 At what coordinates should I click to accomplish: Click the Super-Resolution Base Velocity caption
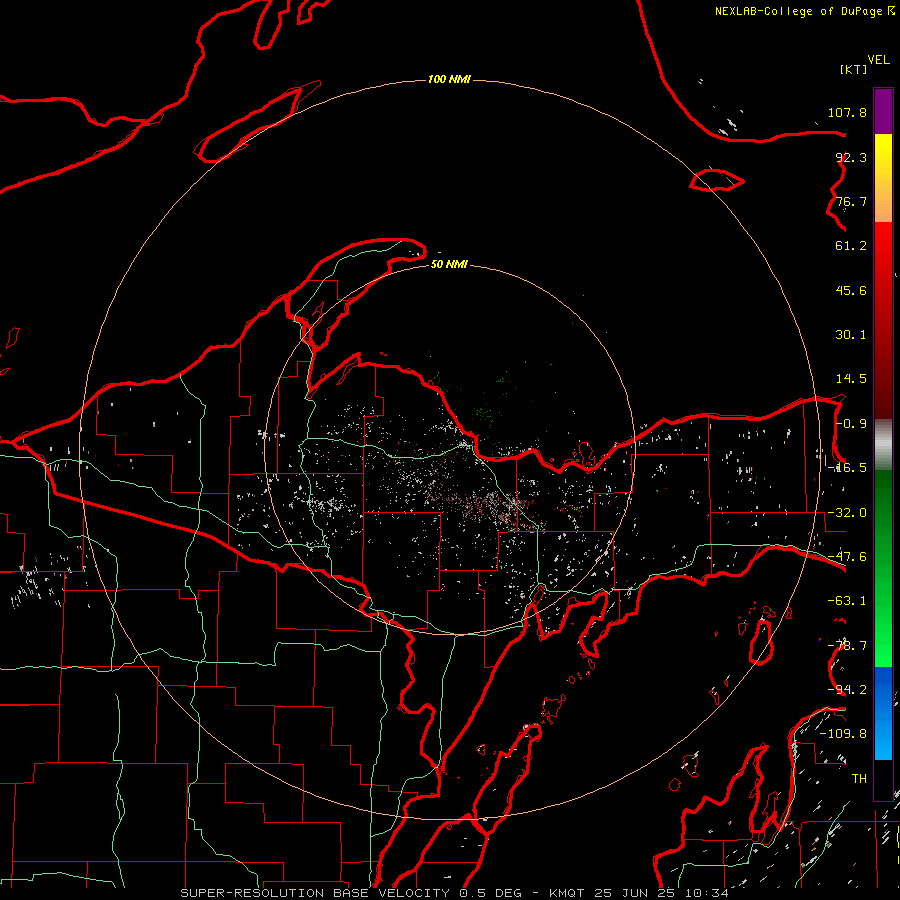pyautogui.click(x=455, y=893)
